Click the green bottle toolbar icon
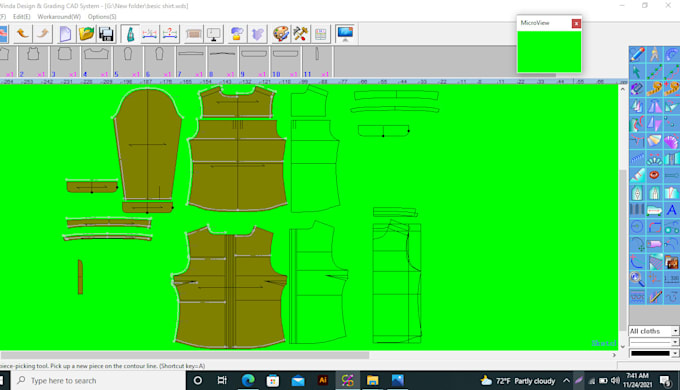Viewport: 680px width, 390px height. (130, 34)
